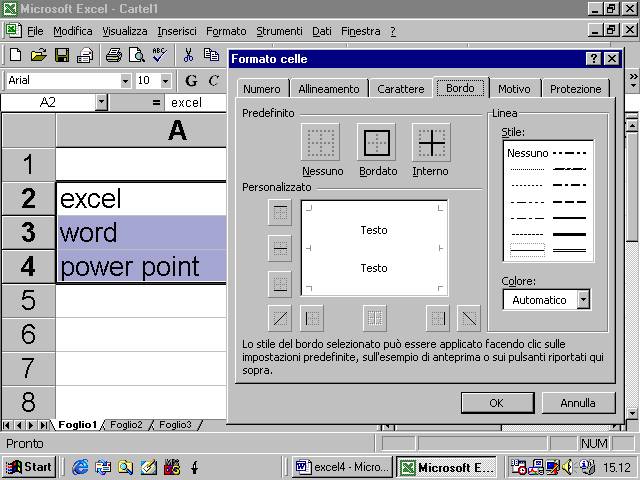Switch to the Foglio3 sheet tab
This screenshot has height=480, width=640.
click(175, 425)
